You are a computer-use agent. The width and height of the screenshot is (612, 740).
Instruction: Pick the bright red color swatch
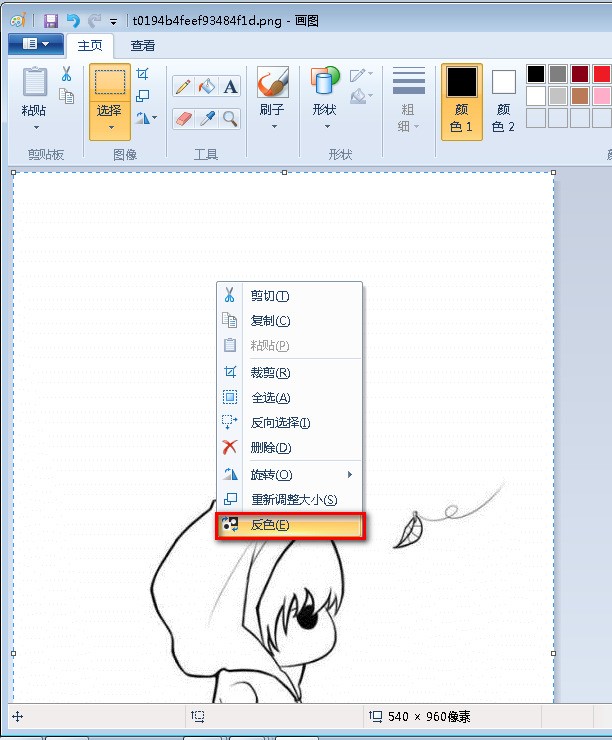(602, 74)
